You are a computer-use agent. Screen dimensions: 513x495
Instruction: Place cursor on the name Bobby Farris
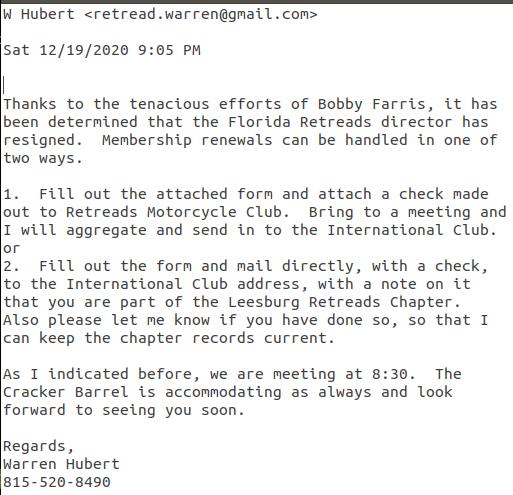pos(372,105)
